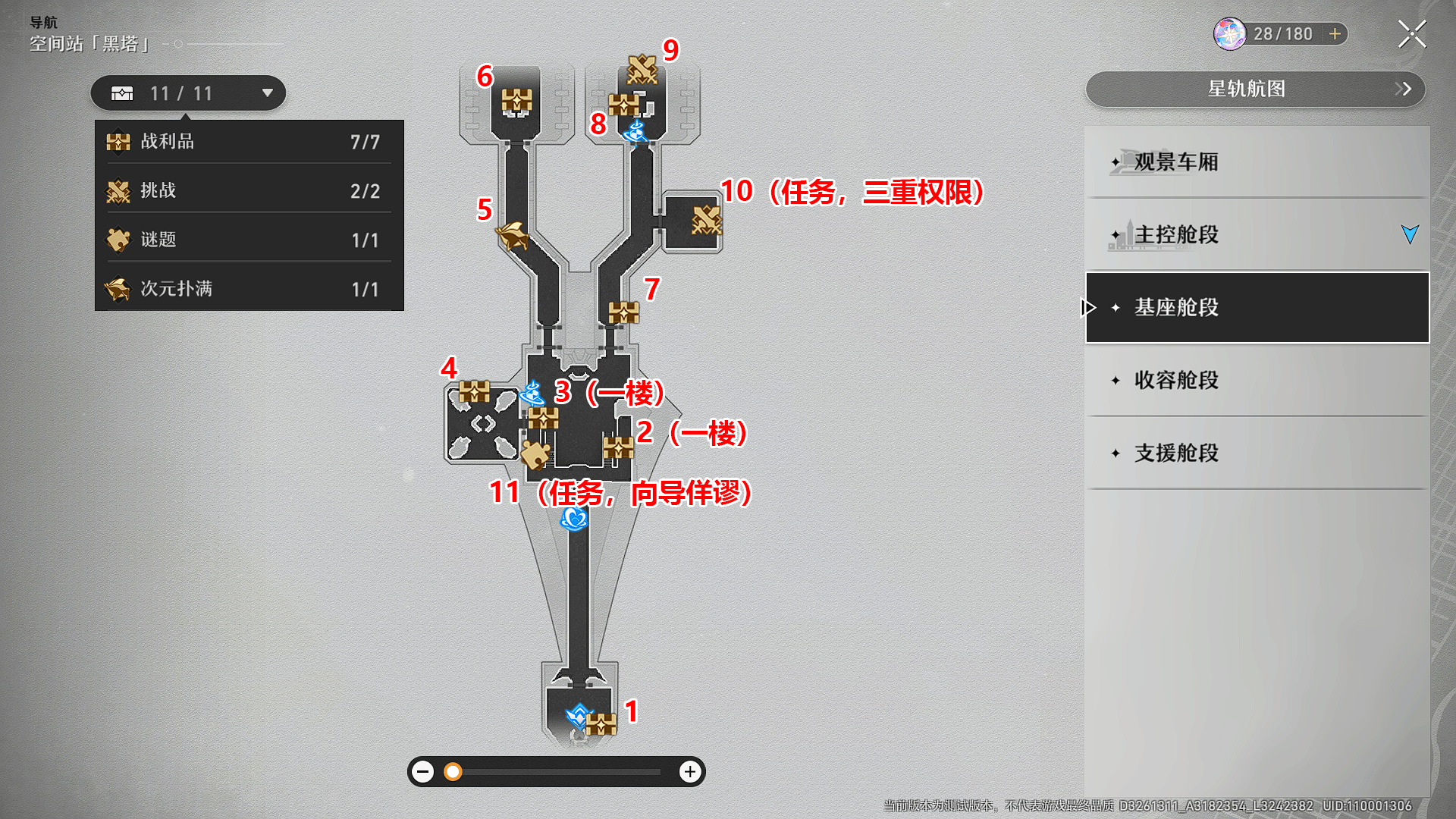Click blue mission icon near marker 11
This screenshot has width=1456, height=819.
click(574, 519)
